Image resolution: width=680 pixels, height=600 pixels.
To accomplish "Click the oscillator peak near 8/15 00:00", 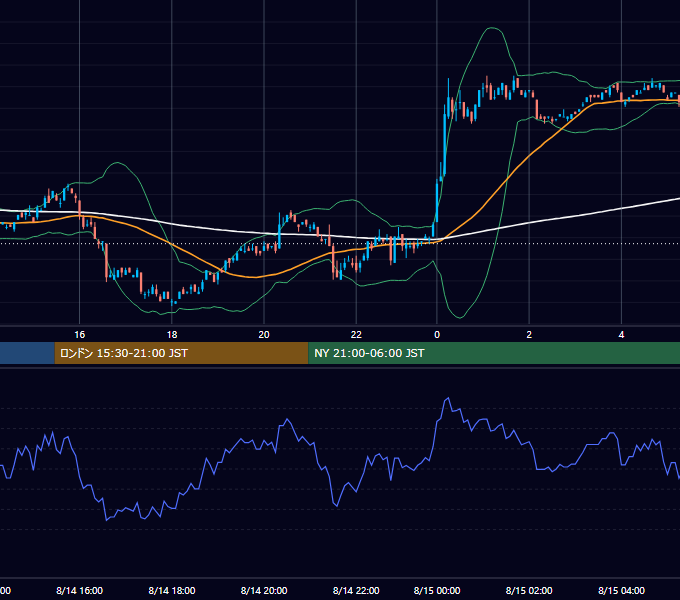I will point(448,398).
